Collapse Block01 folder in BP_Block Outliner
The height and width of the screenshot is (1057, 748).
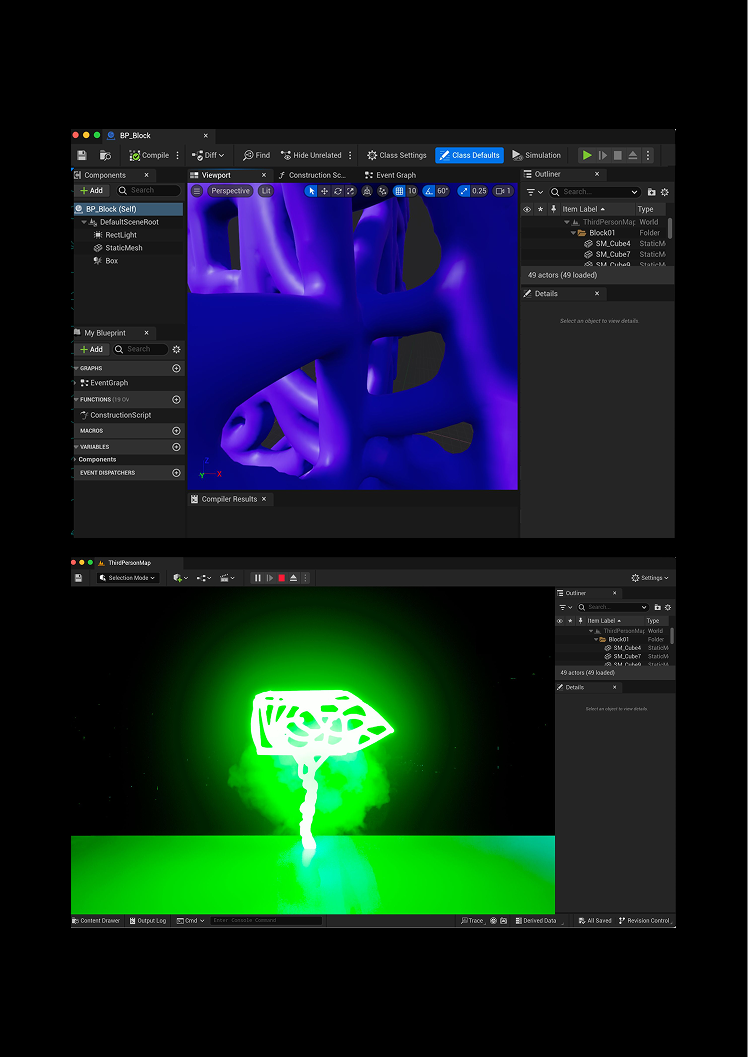[x=573, y=233]
